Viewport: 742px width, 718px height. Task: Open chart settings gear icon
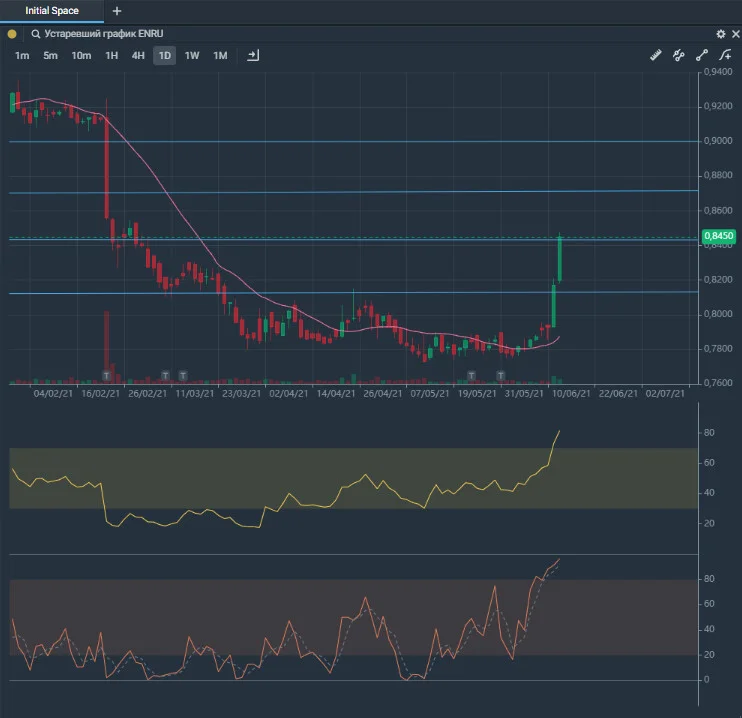click(x=720, y=34)
